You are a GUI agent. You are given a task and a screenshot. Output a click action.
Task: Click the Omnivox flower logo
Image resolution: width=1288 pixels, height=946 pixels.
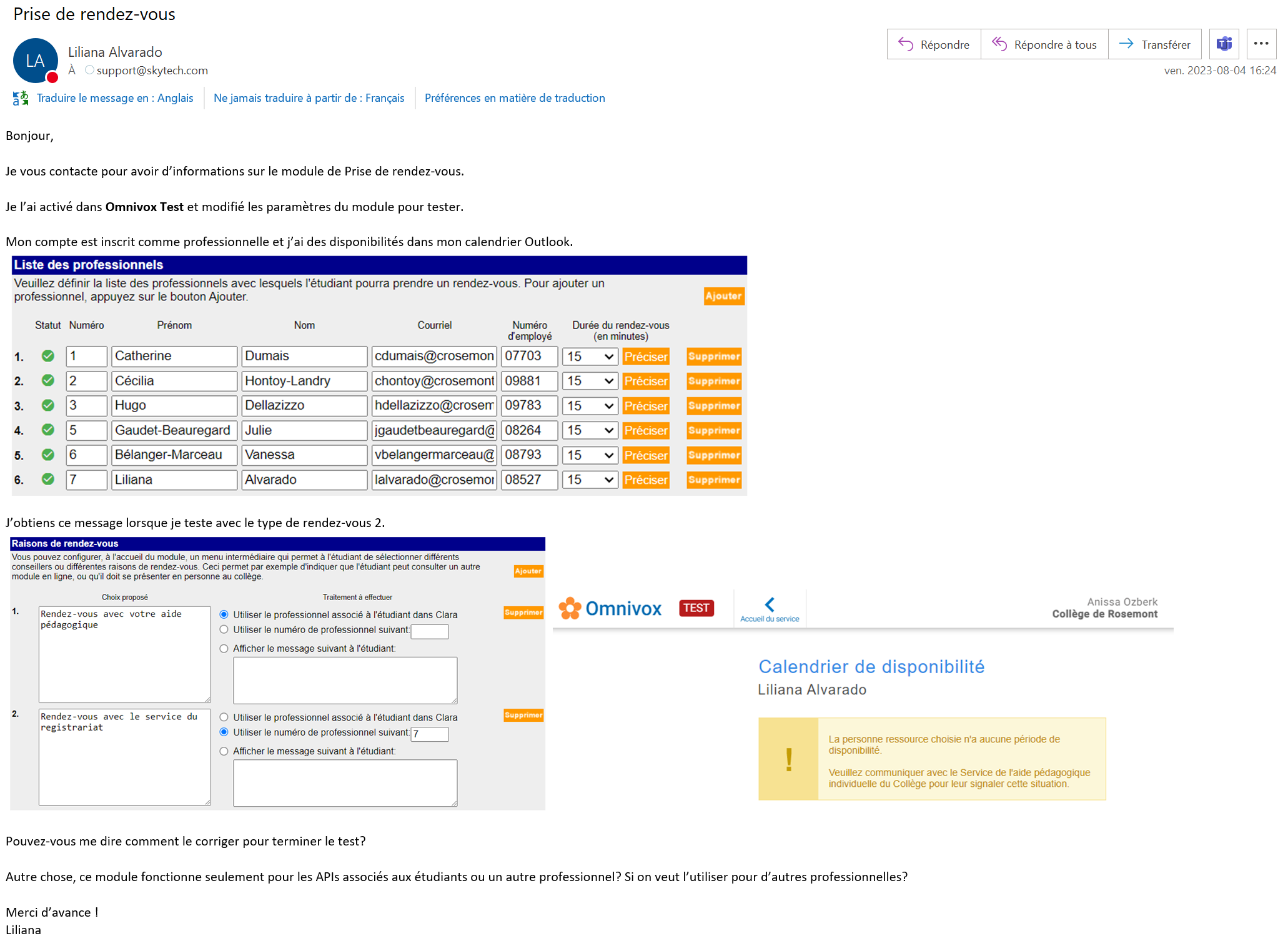(570, 608)
